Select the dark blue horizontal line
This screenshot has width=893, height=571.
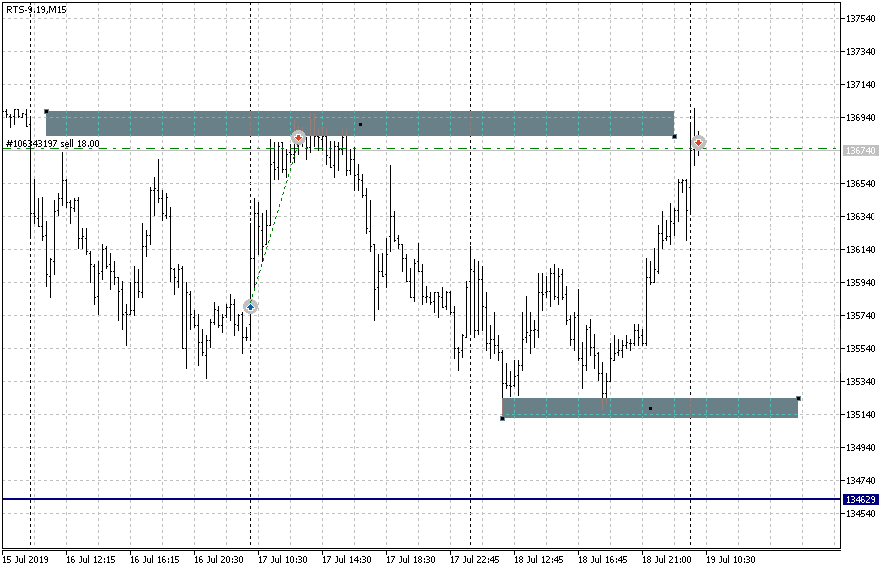[400, 499]
